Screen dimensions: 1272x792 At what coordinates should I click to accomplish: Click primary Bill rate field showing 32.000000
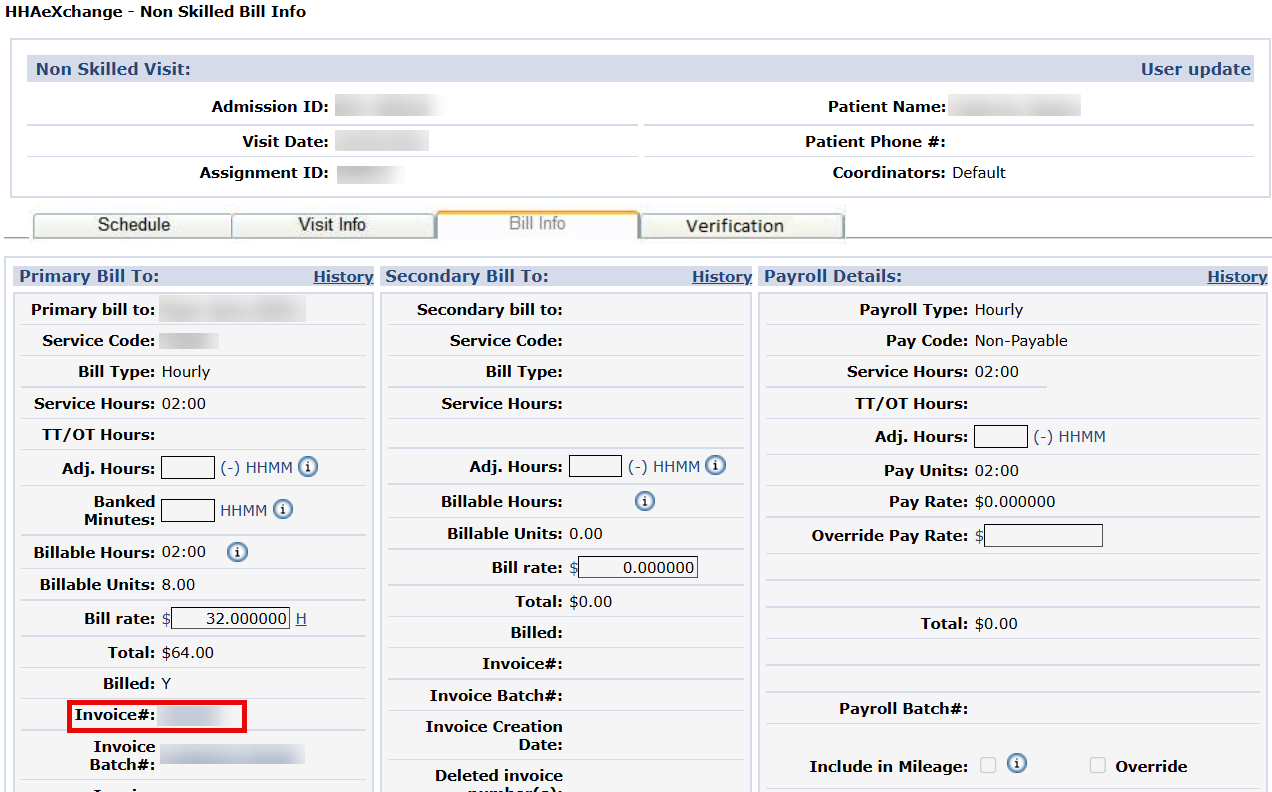click(x=231, y=618)
